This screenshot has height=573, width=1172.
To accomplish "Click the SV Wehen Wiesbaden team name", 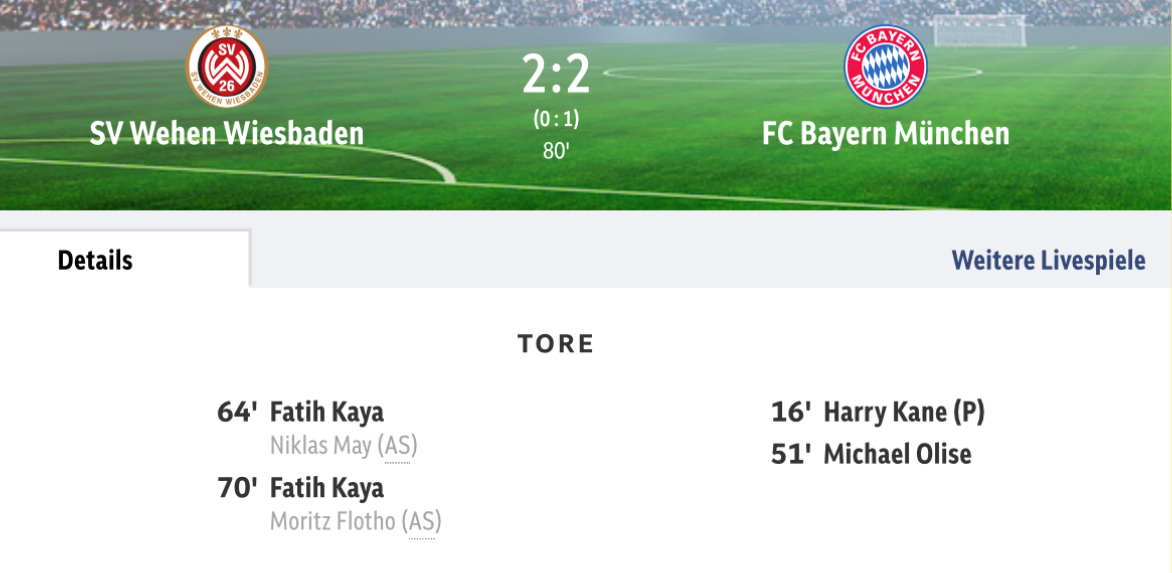I will (227, 133).
